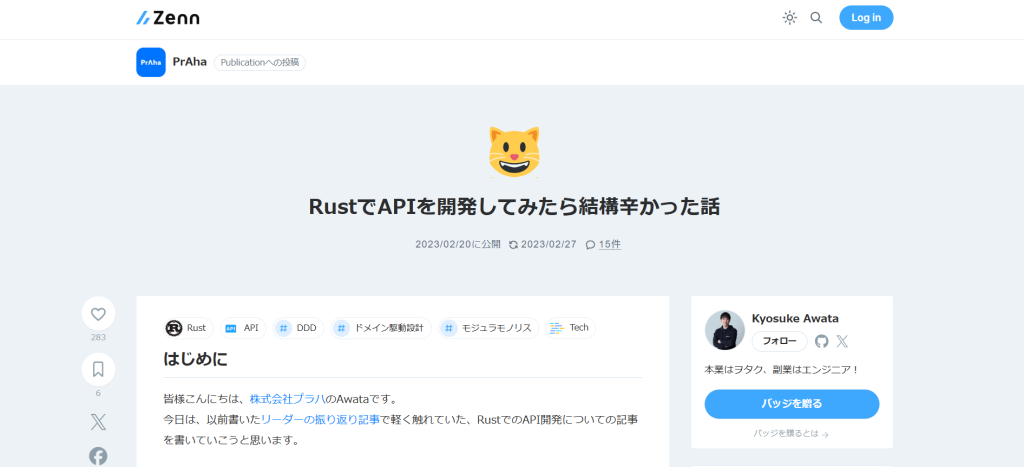Open the Tech category tag
Viewport: 1024px width, 467px height.
click(570, 328)
